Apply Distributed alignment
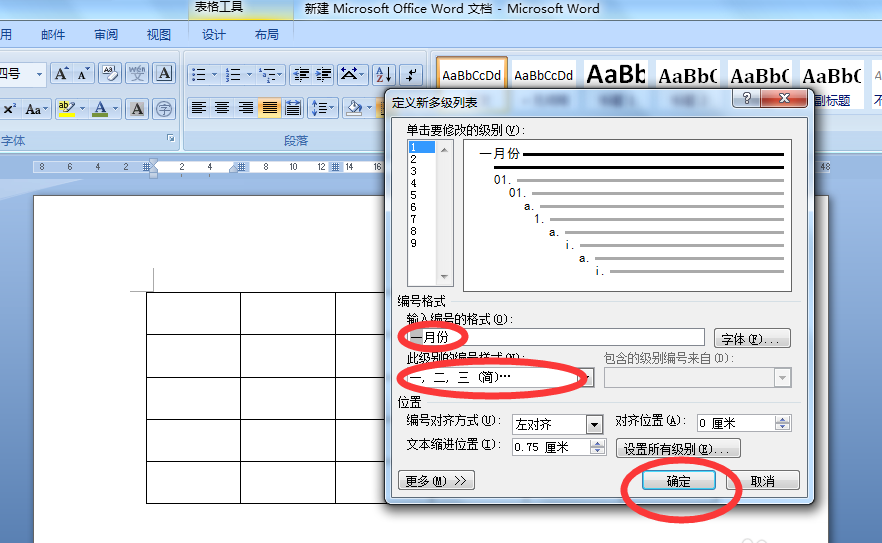Viewport: 882px width, 543px height. [x=292, y=107]
